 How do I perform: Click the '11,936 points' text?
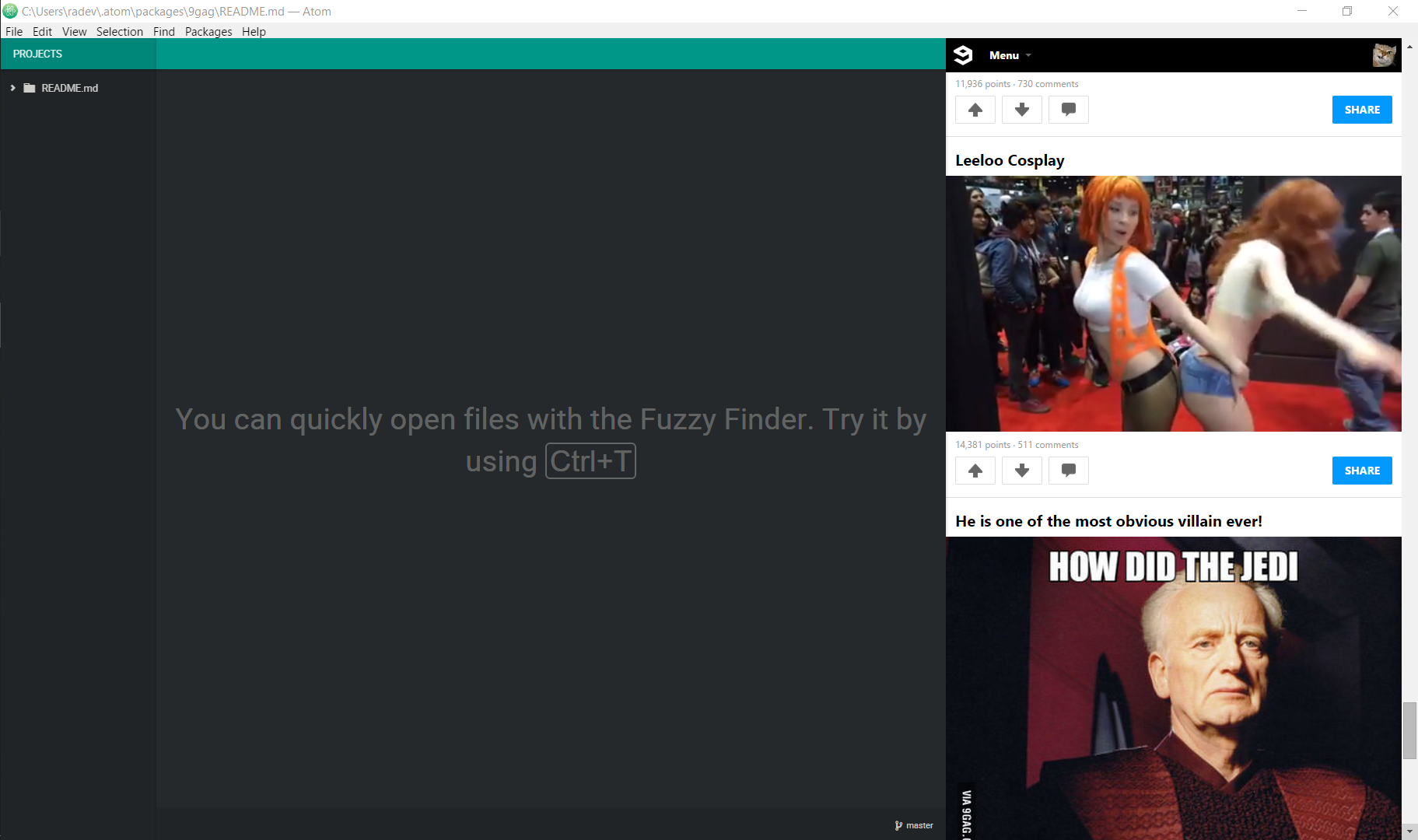pyautogui.click(x=983, y=84)
